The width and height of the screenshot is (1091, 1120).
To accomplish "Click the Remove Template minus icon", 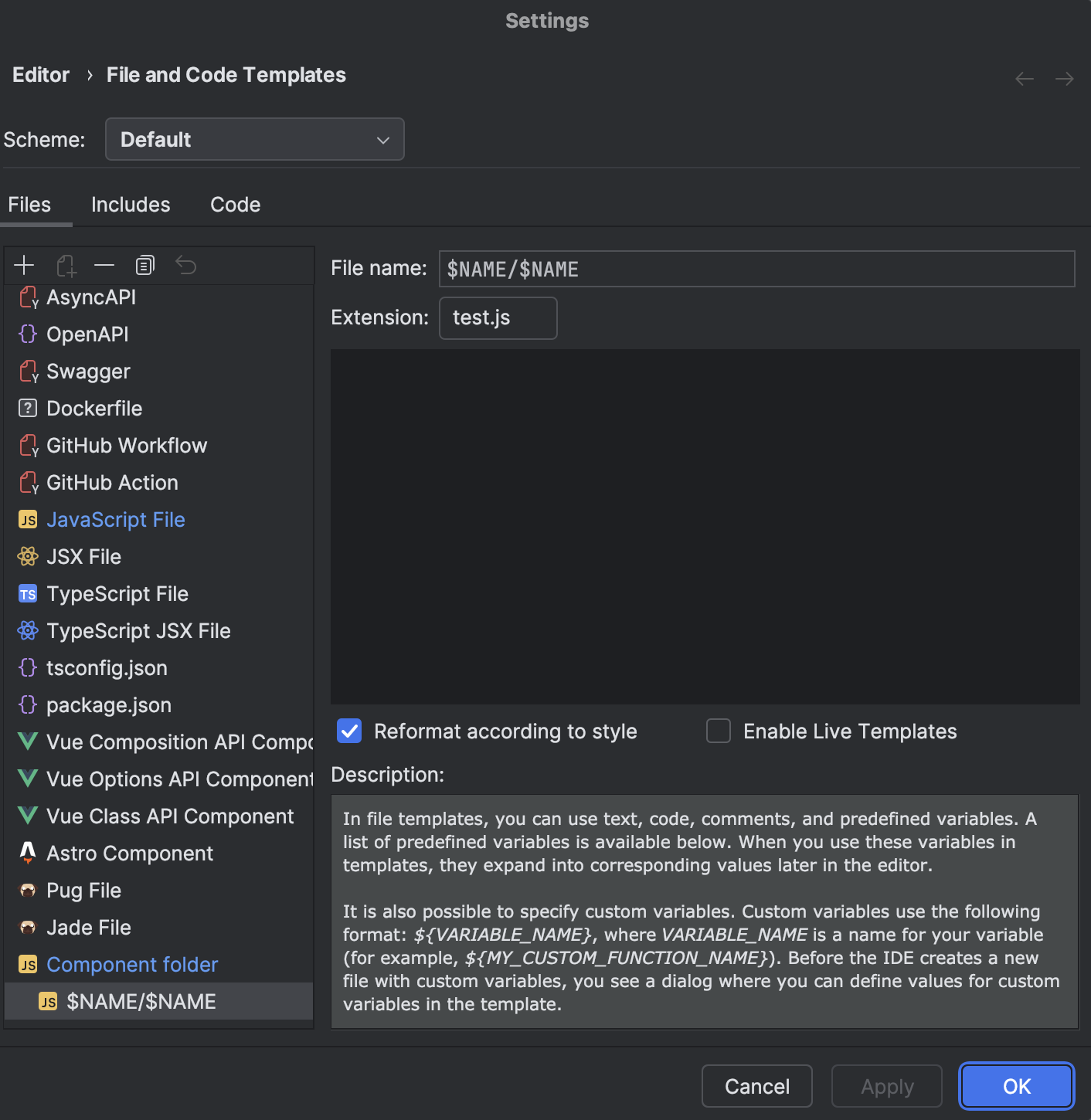I will 104,266.
